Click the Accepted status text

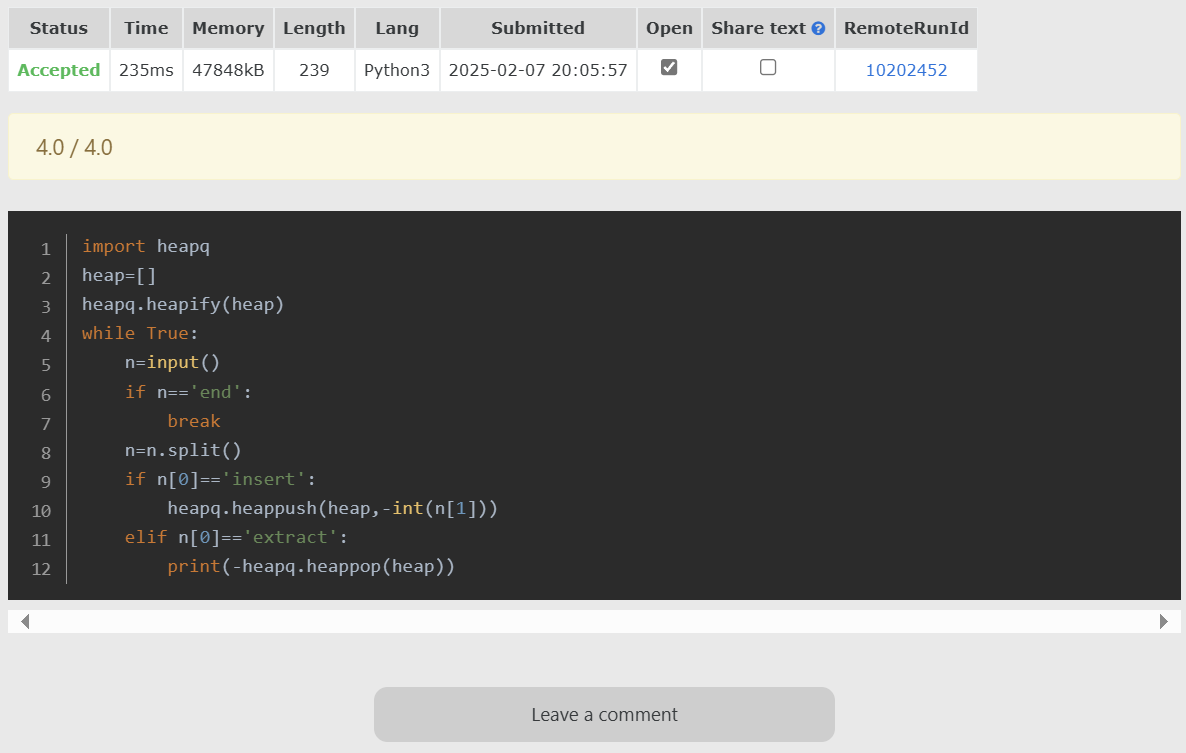coord(59,70)
